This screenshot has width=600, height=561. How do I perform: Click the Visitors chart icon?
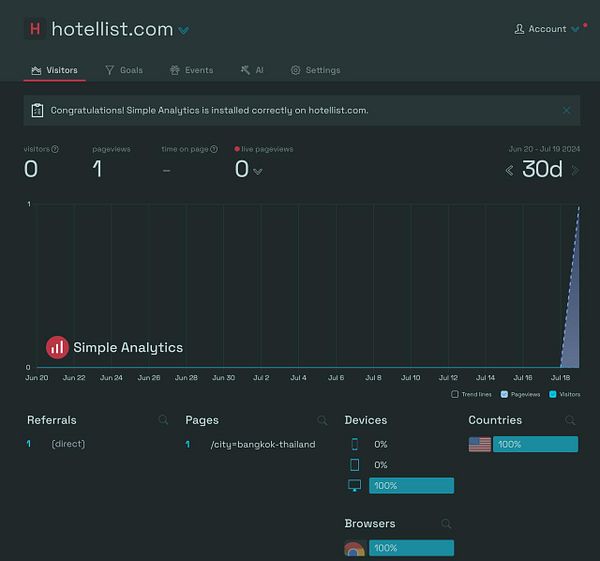pyautogui.click(x=36, y=70)
